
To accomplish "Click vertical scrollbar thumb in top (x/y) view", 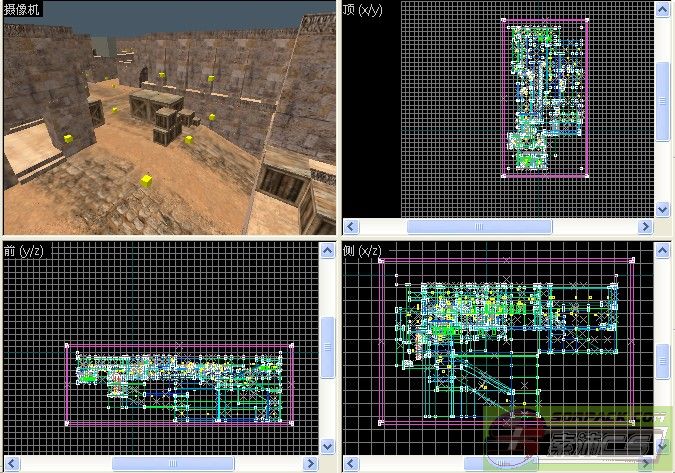I will coord(662,102).
